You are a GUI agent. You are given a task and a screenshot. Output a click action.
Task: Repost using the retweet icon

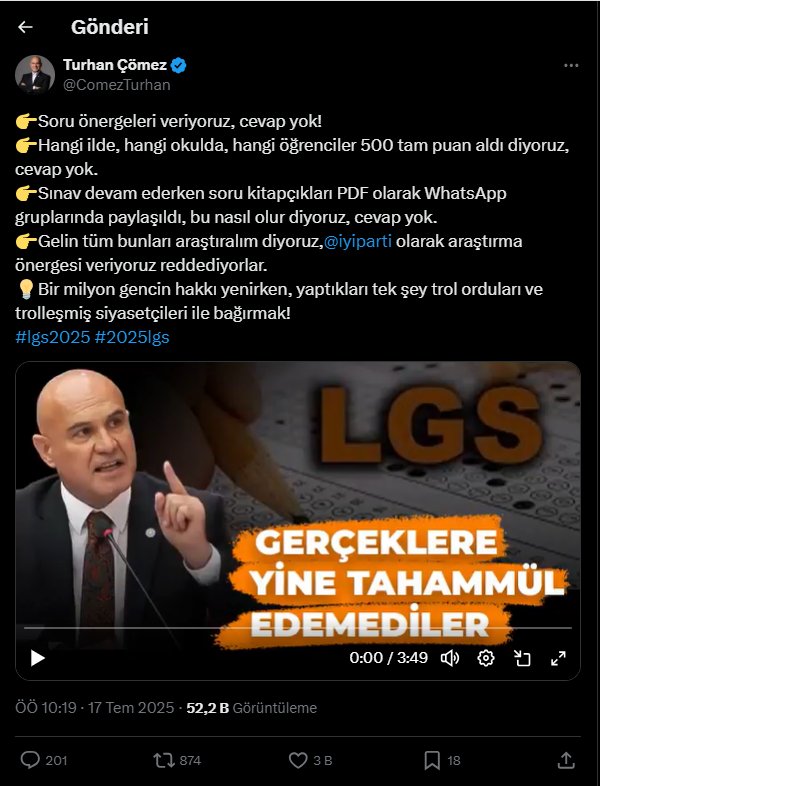(164, 760)
